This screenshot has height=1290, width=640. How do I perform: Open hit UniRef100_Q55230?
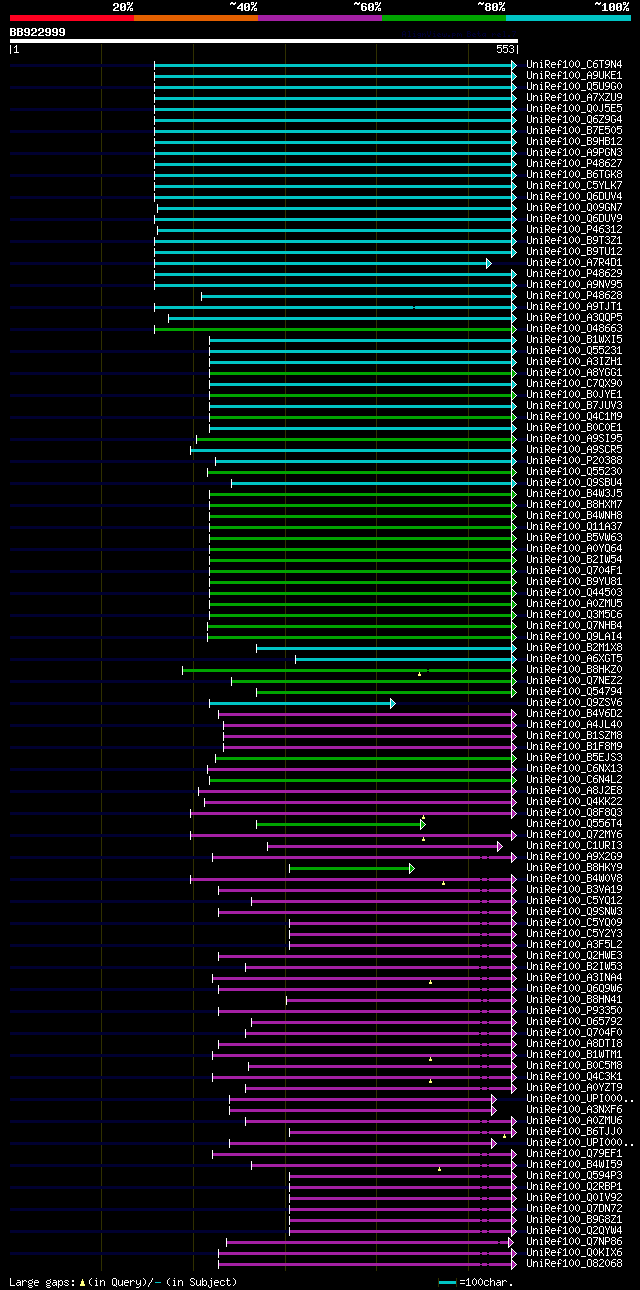pos(574,471)
